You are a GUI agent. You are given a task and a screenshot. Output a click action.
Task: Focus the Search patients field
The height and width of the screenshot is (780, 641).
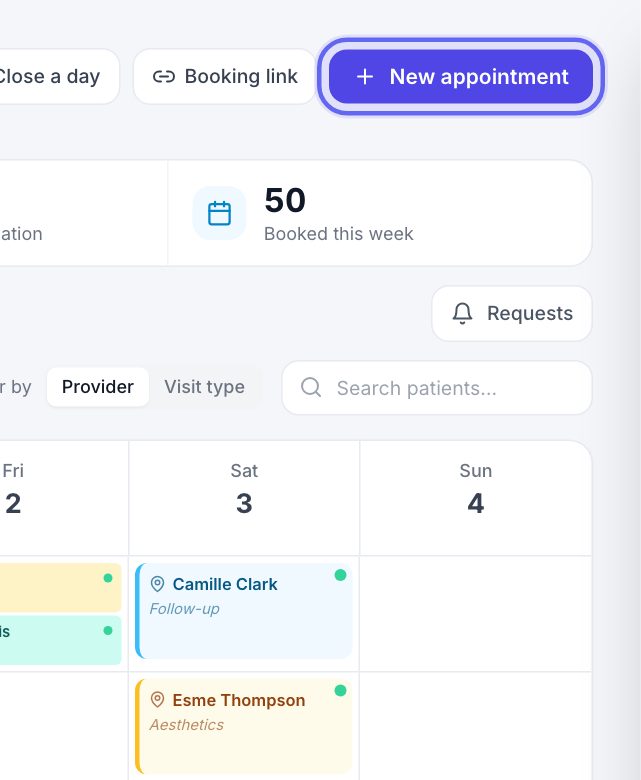click(x=437, y=388)
